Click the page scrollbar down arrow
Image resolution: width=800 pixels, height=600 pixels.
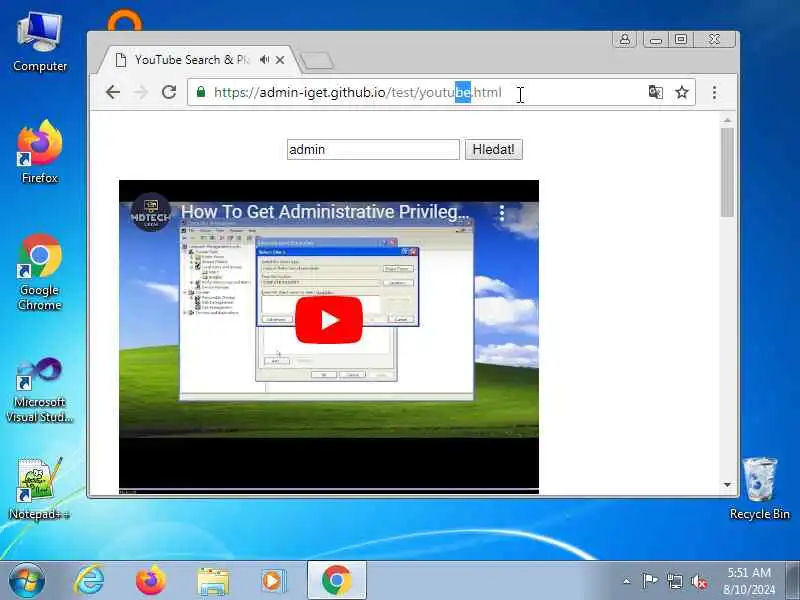point(728,485)
